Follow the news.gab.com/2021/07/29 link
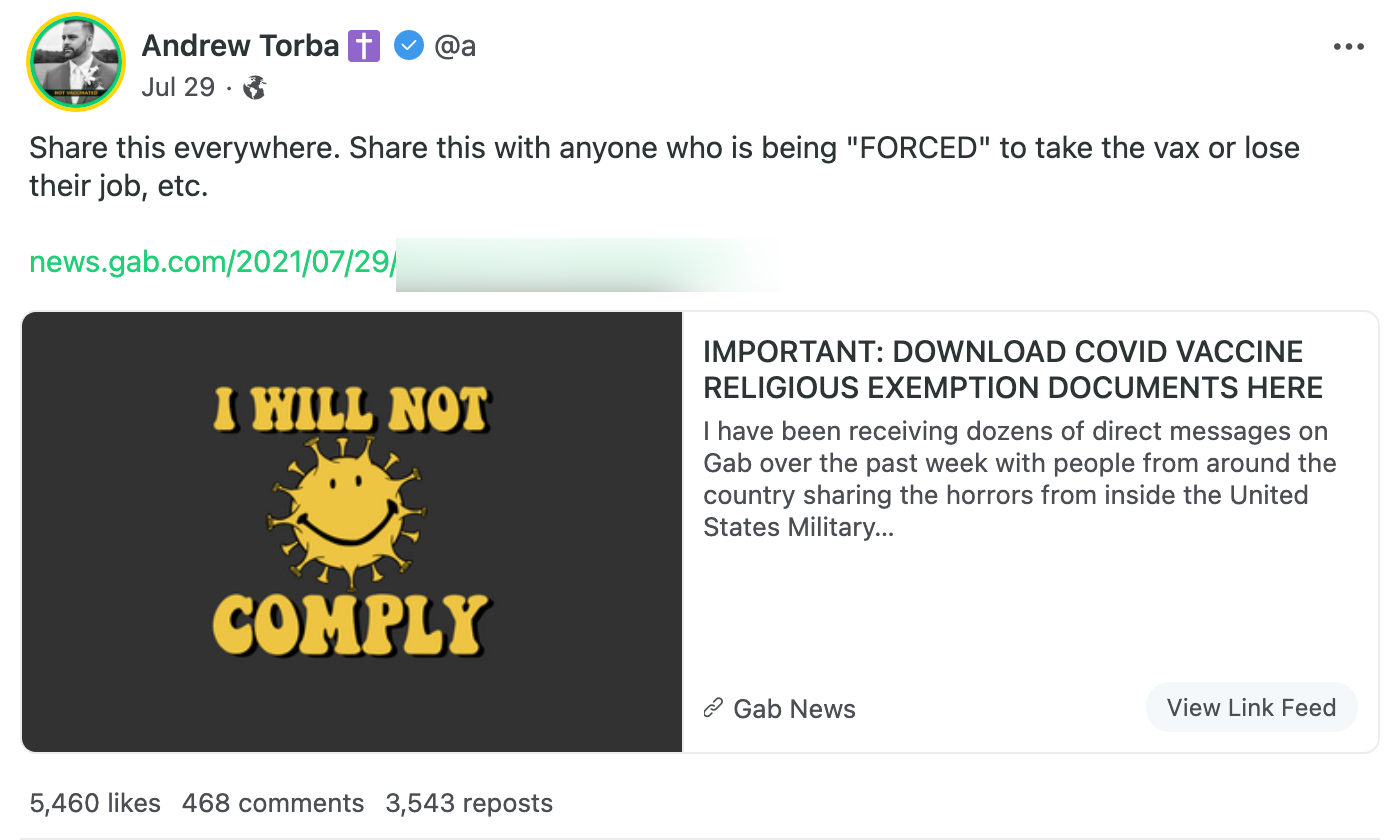This screenshot has height=840, width=1396. click(213, 263)
